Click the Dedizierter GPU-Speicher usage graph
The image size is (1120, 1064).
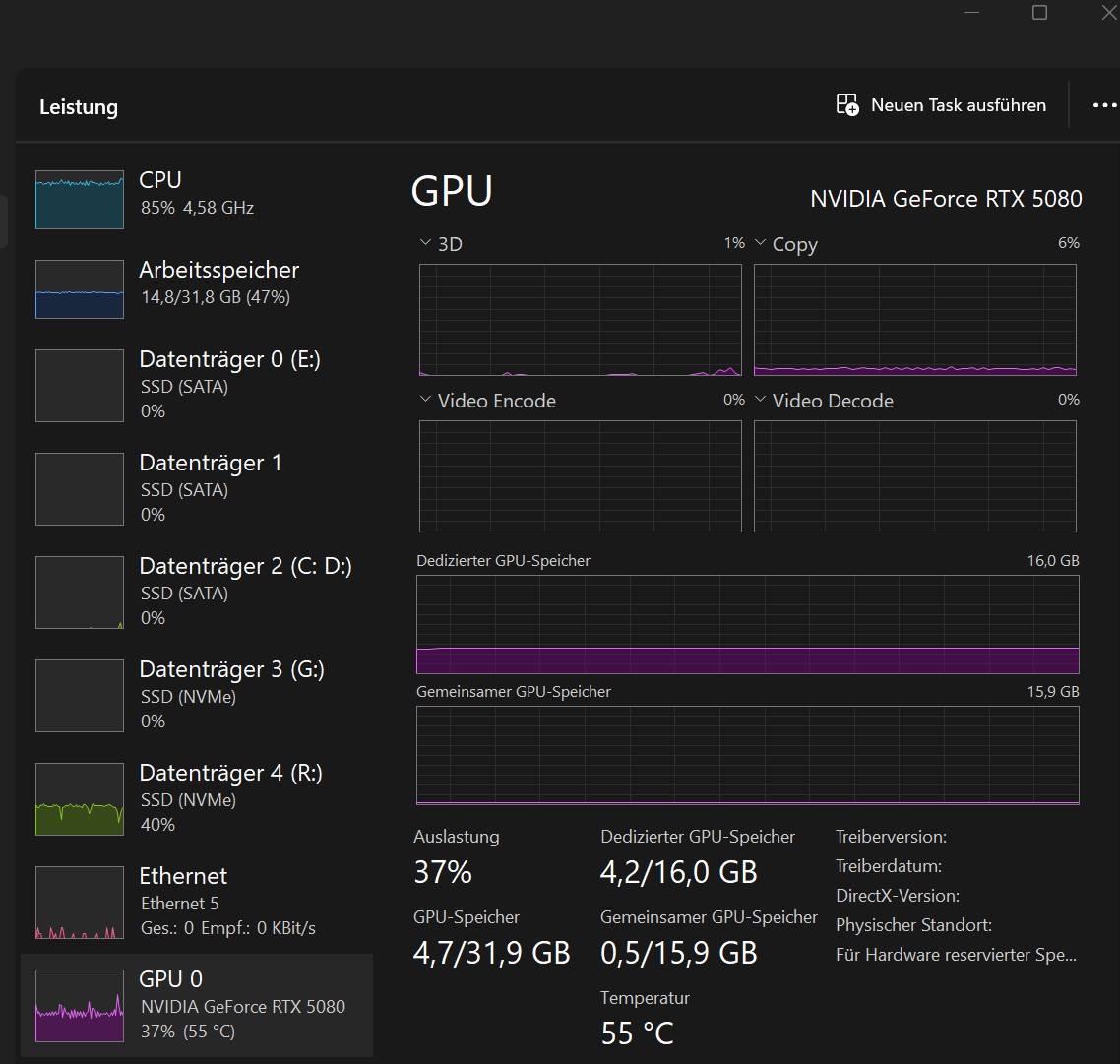pyautogui.click(x=747, y=624)
